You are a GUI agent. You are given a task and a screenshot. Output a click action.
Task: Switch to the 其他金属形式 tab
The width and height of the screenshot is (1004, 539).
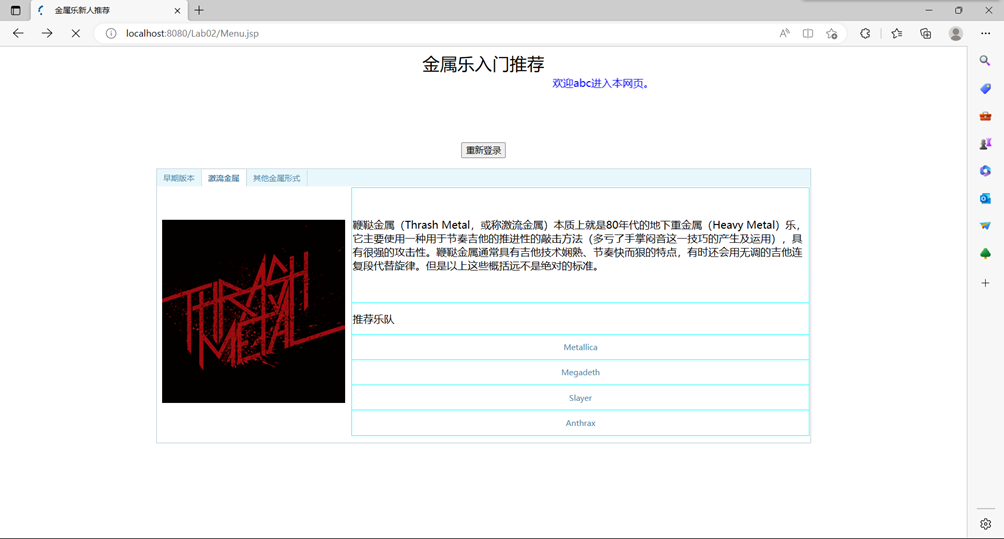[x=277, y=178]
